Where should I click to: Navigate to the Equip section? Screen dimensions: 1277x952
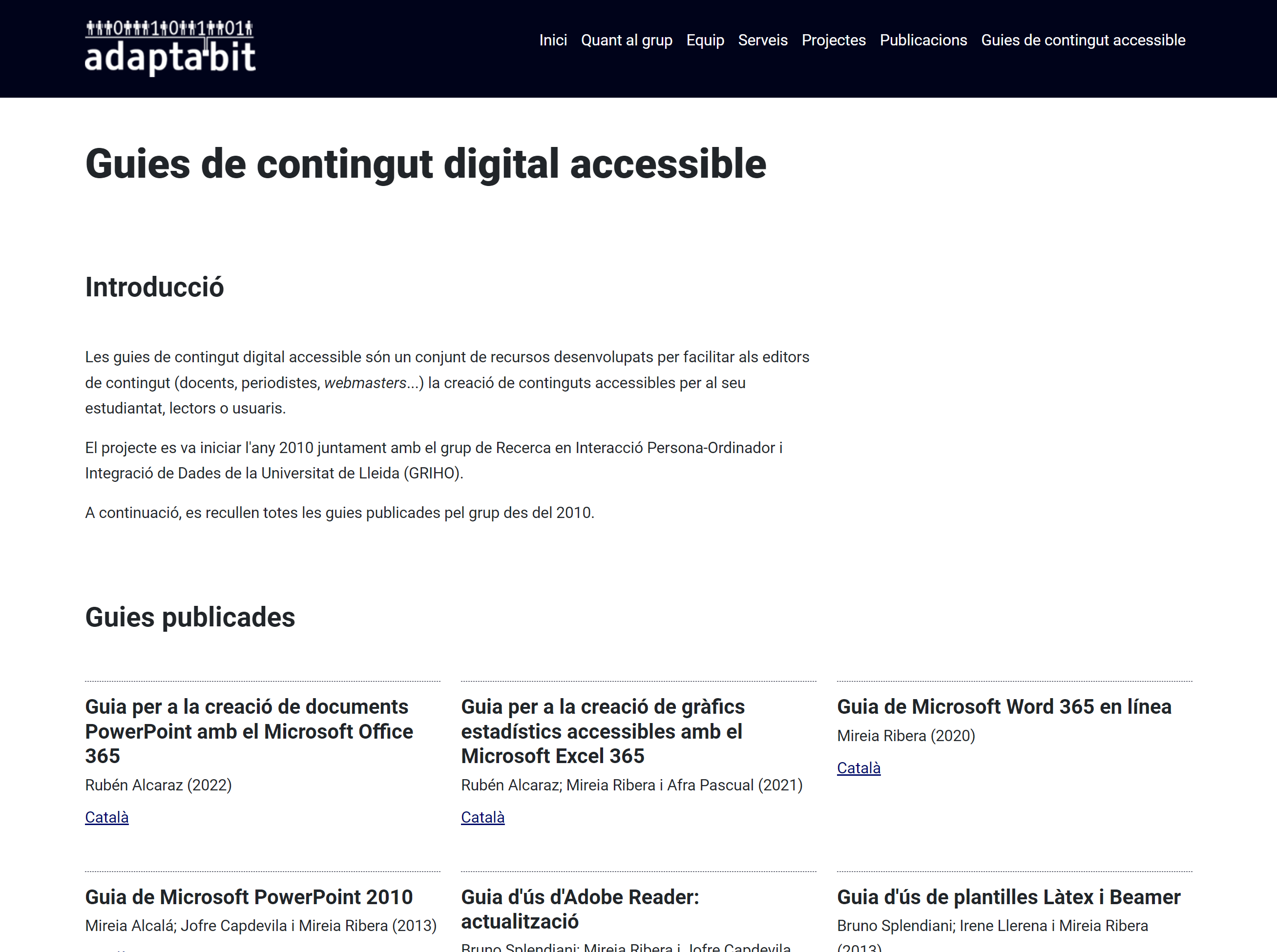click(x=705, y=41)
